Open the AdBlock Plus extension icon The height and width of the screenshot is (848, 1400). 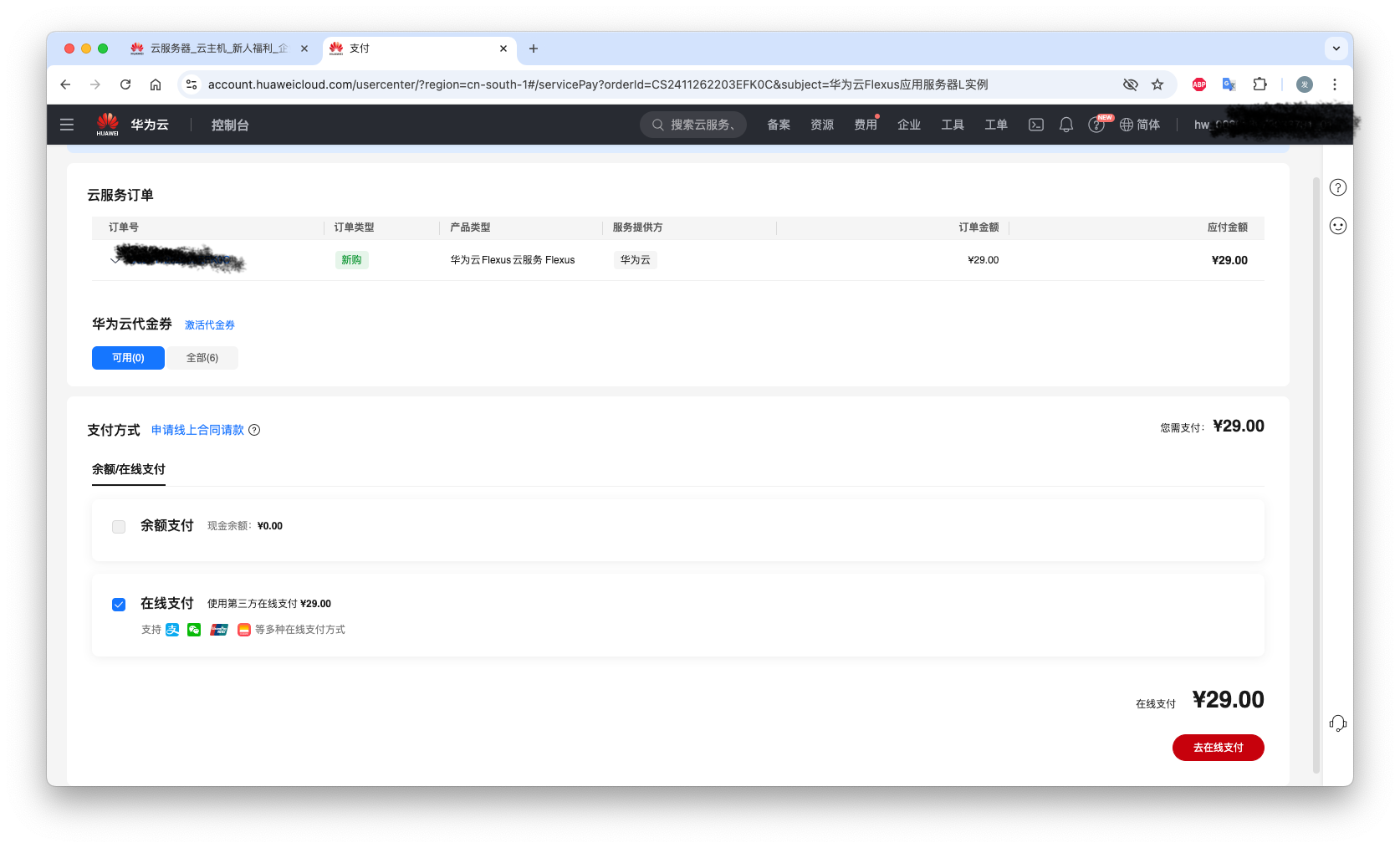coord(1199,84)
